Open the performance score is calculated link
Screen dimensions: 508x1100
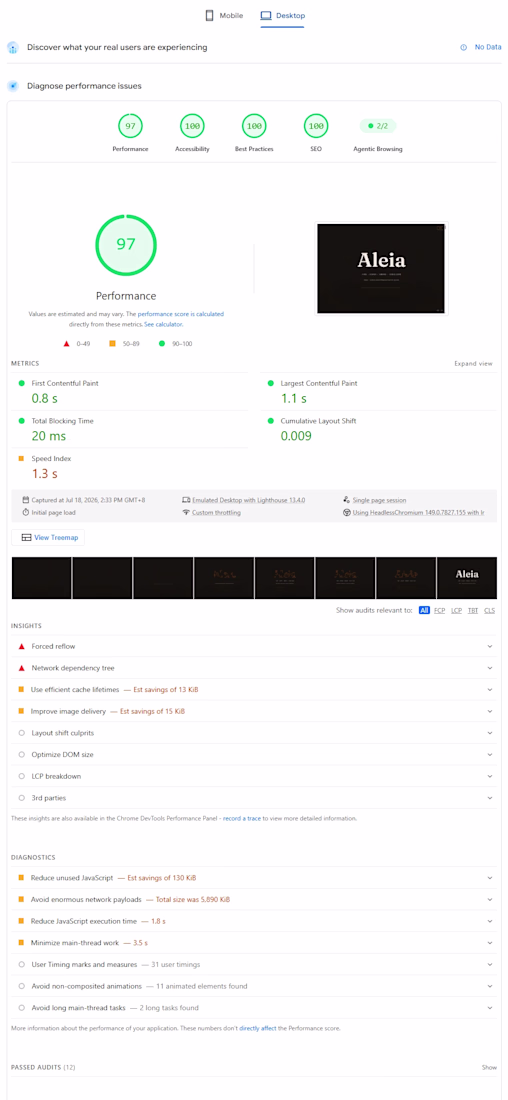pos(181,314)
